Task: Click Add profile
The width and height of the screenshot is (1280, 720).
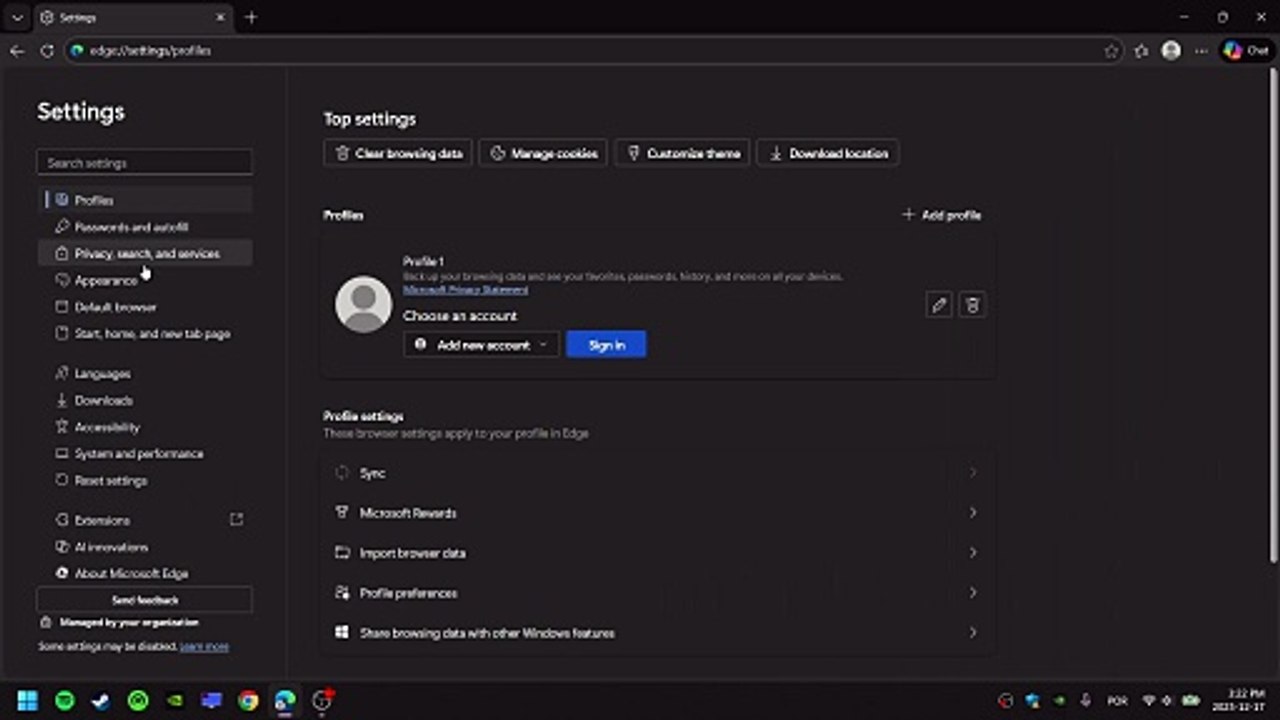Action: pyautogui.click(x=941, y=215)
